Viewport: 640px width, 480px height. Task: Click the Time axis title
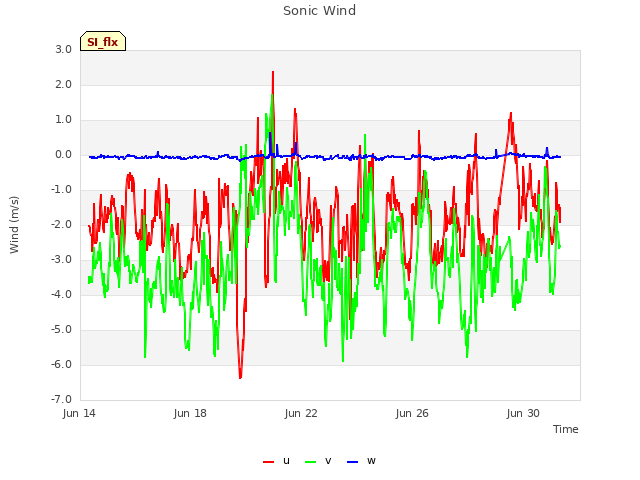[x=566, y=429]
